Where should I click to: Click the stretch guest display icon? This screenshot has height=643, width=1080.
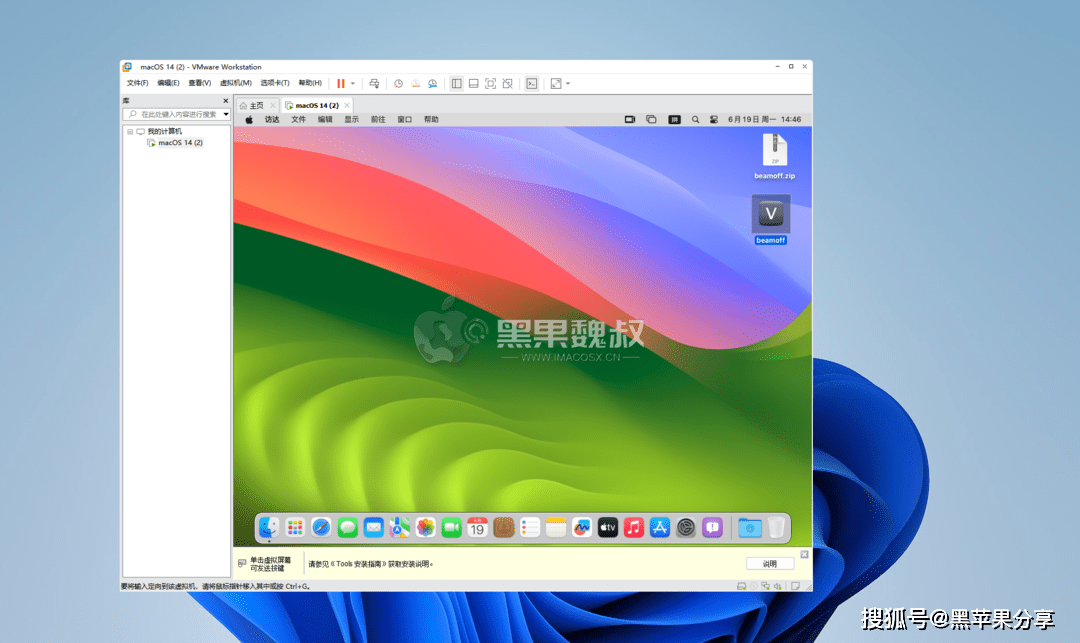point(556,83)
